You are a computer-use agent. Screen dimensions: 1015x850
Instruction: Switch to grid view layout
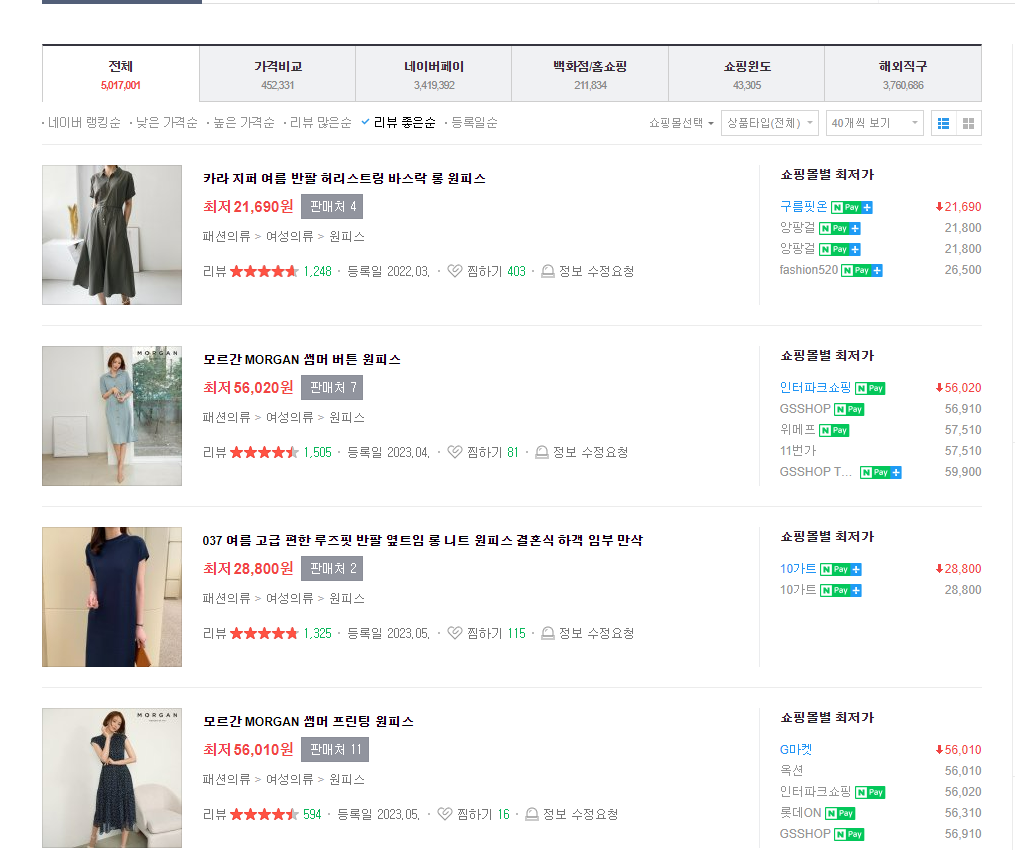pyautogui.click(x=969, y=122)
